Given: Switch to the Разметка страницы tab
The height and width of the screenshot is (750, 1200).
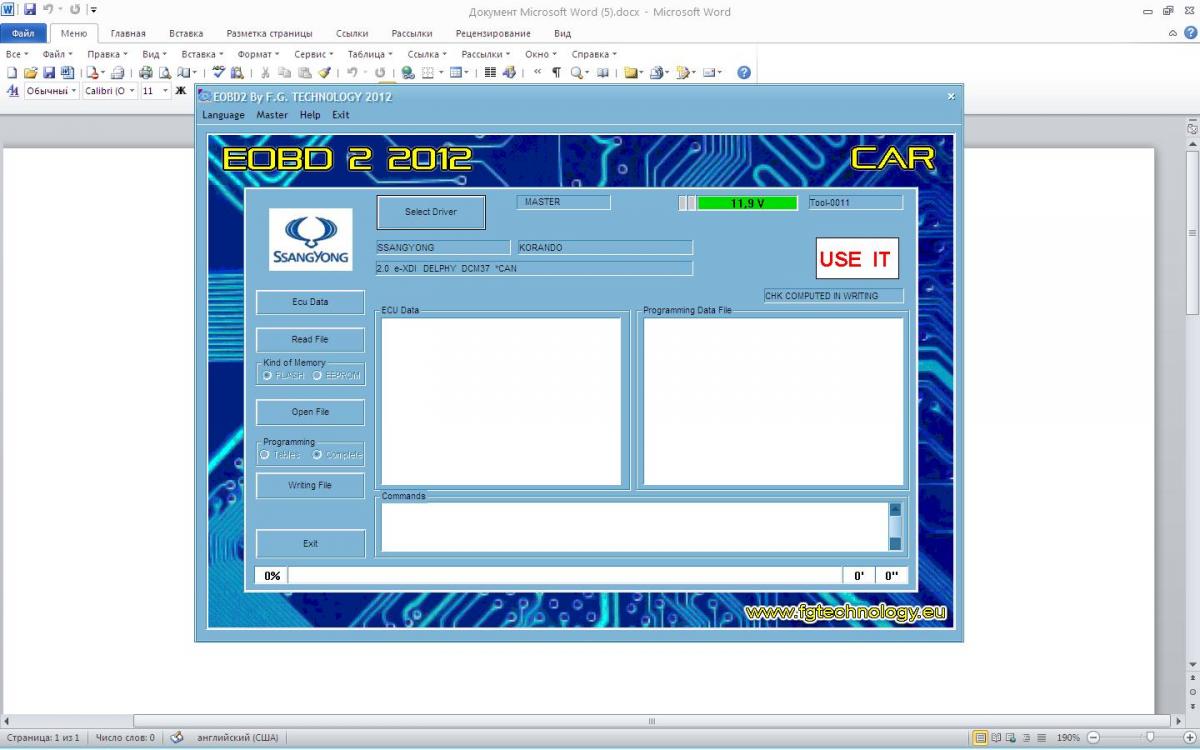Looking at the screenshot, I should pyautogui.click(x=269, y=33).
